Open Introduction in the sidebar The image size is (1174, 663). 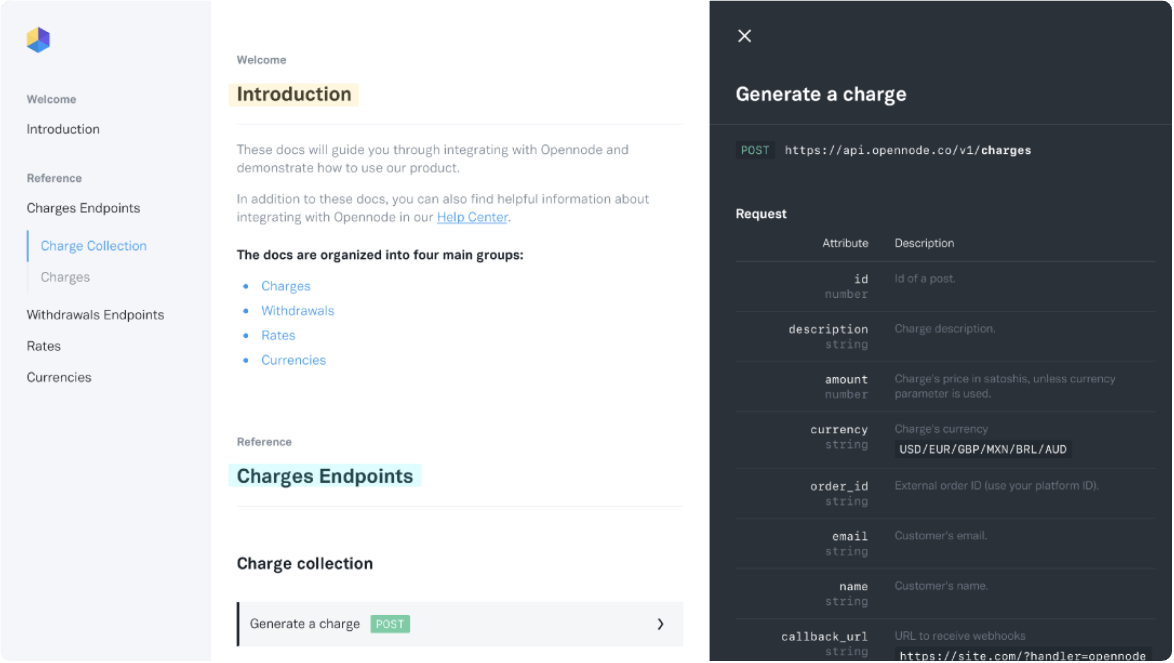[x=63, y=129]
